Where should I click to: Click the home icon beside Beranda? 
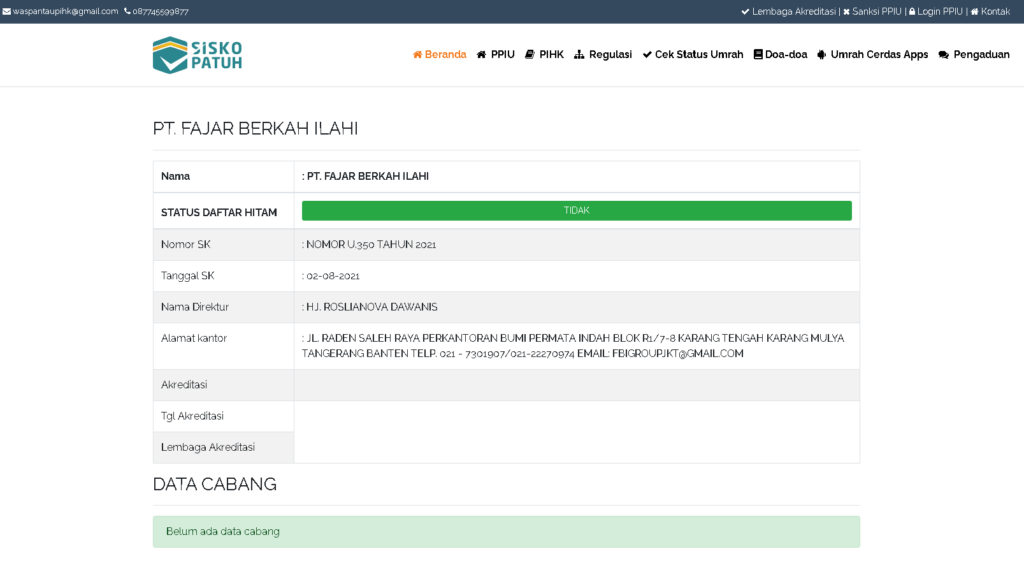[x=417, y=55]
